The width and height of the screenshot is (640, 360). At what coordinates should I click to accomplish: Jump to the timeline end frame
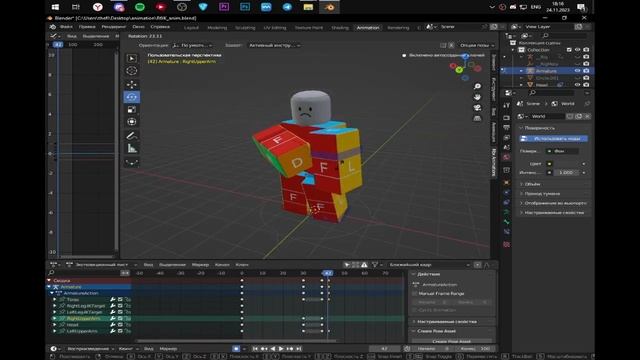(299, 349)
